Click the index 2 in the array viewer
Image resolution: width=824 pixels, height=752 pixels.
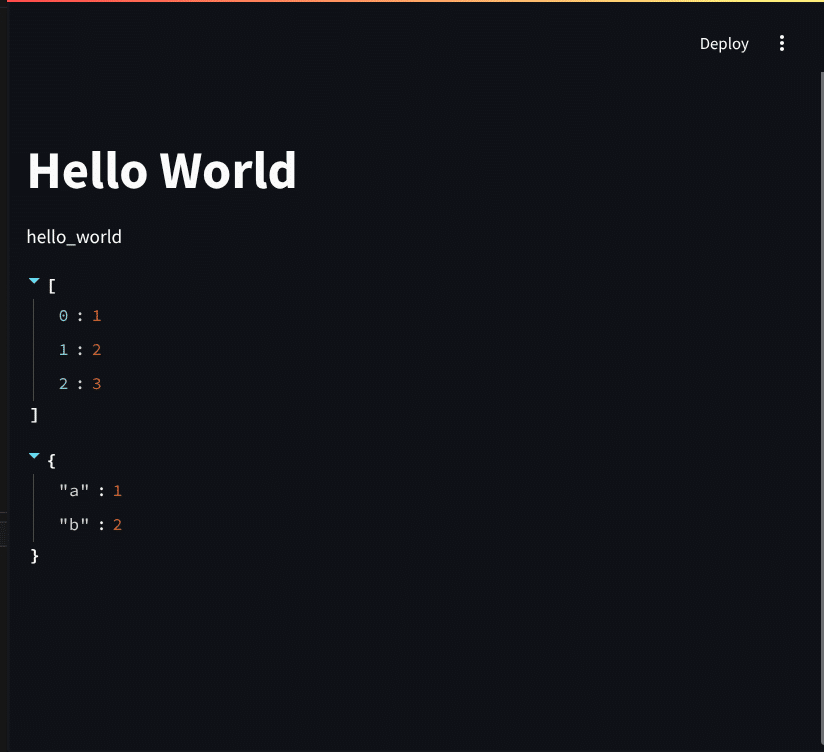pos(62,383)
